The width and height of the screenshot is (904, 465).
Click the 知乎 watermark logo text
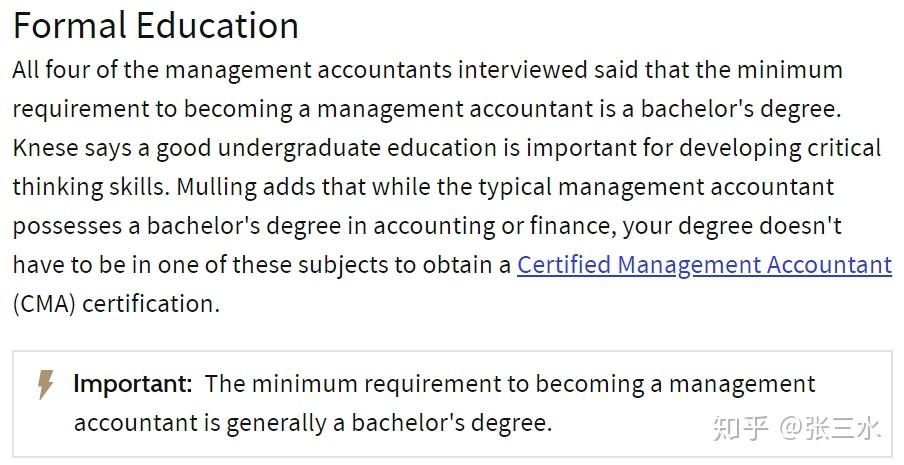pyautogui.click(x=741, y=428)
